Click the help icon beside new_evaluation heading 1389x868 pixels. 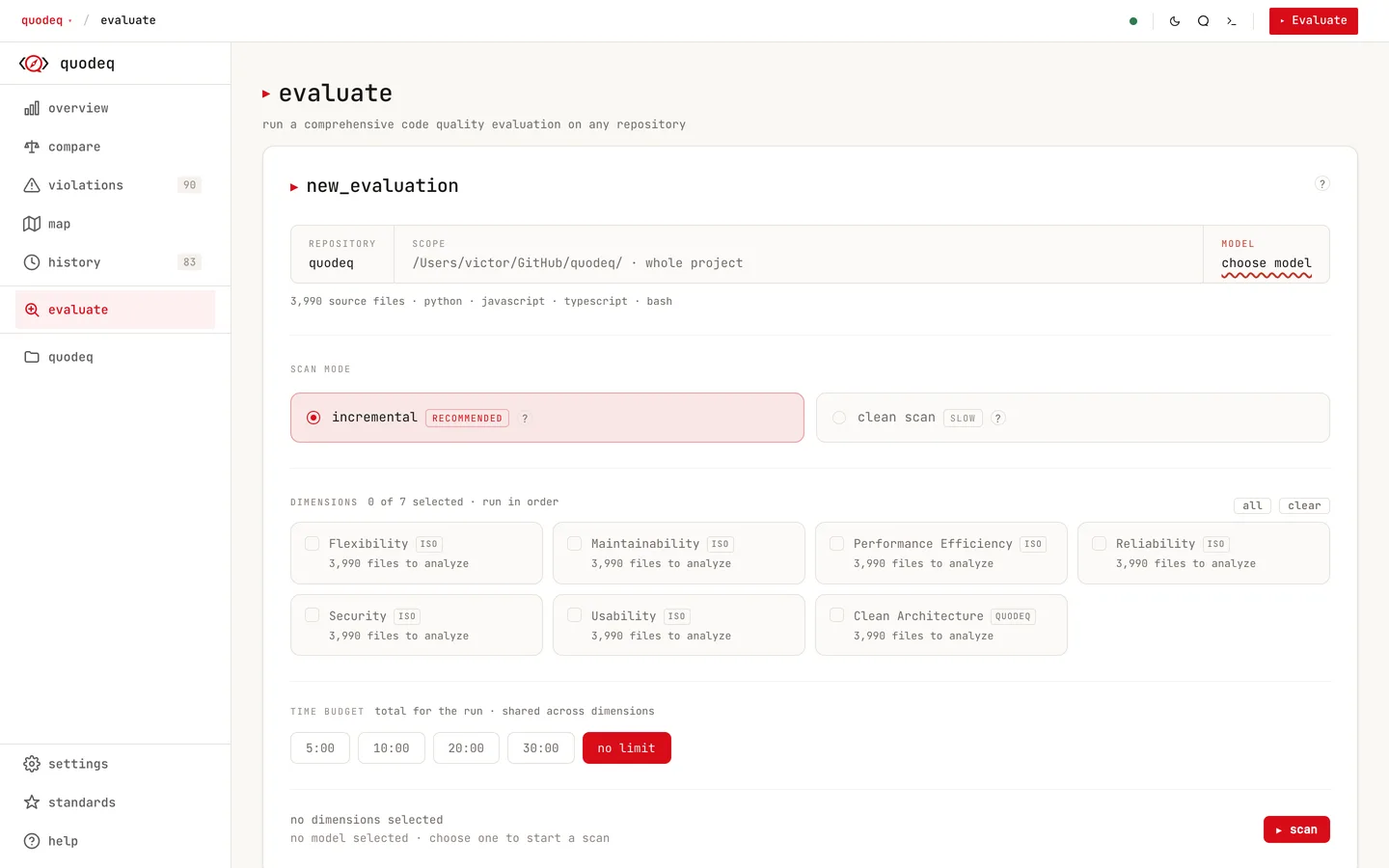coord(1322,183)
